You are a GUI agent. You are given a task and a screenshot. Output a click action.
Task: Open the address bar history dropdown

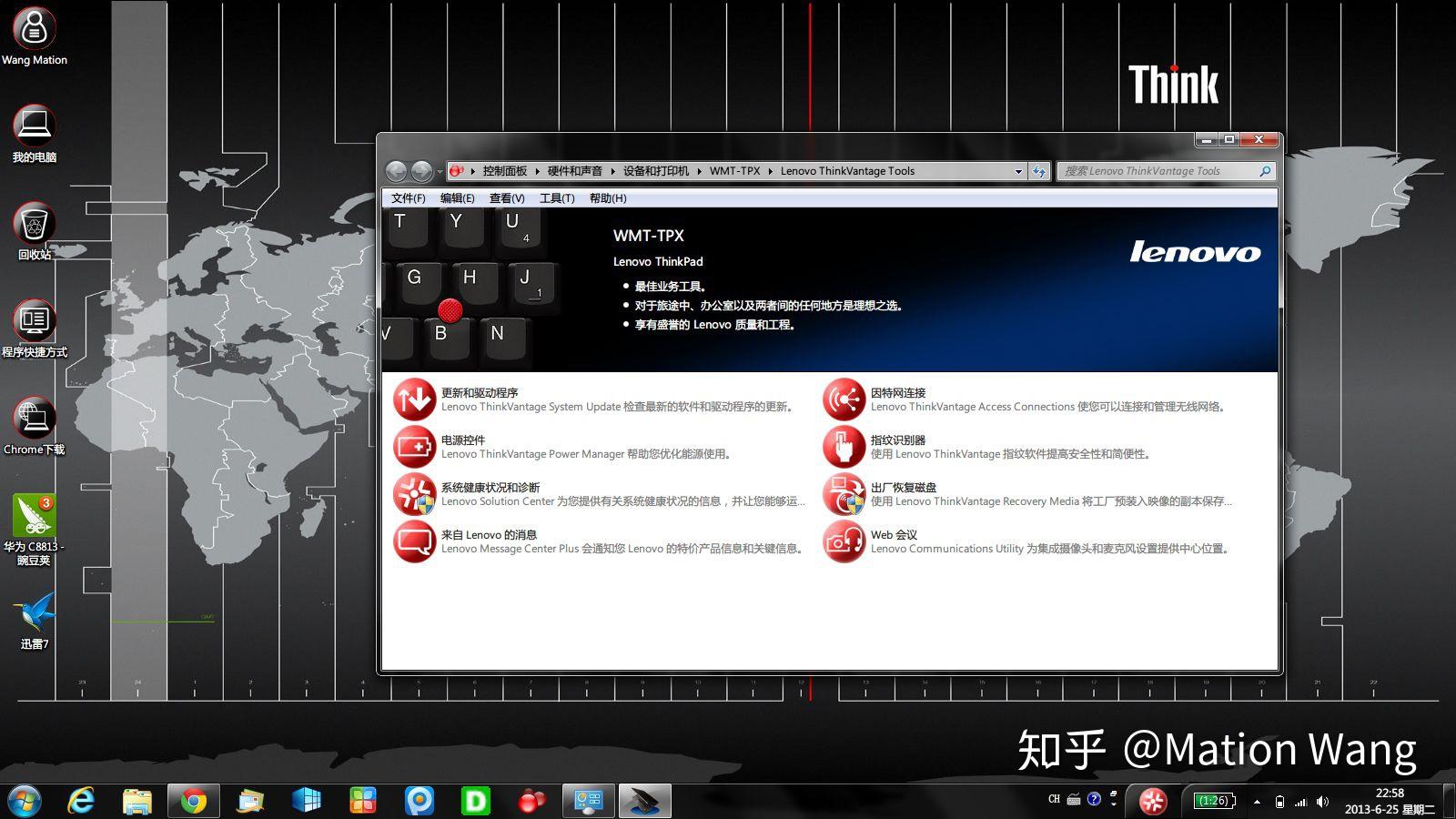[1018, 170]
